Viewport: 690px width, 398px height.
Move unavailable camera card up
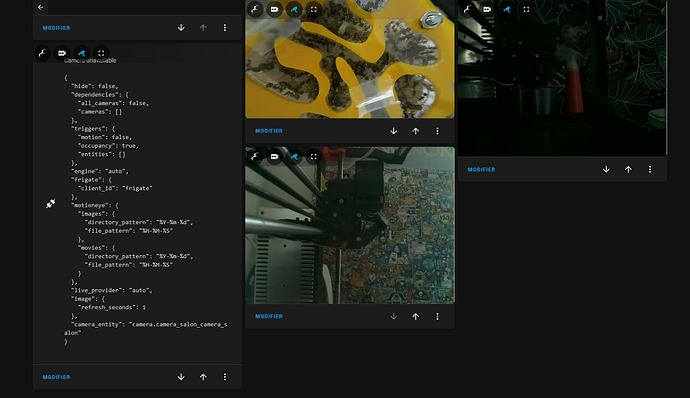[203, 377]
